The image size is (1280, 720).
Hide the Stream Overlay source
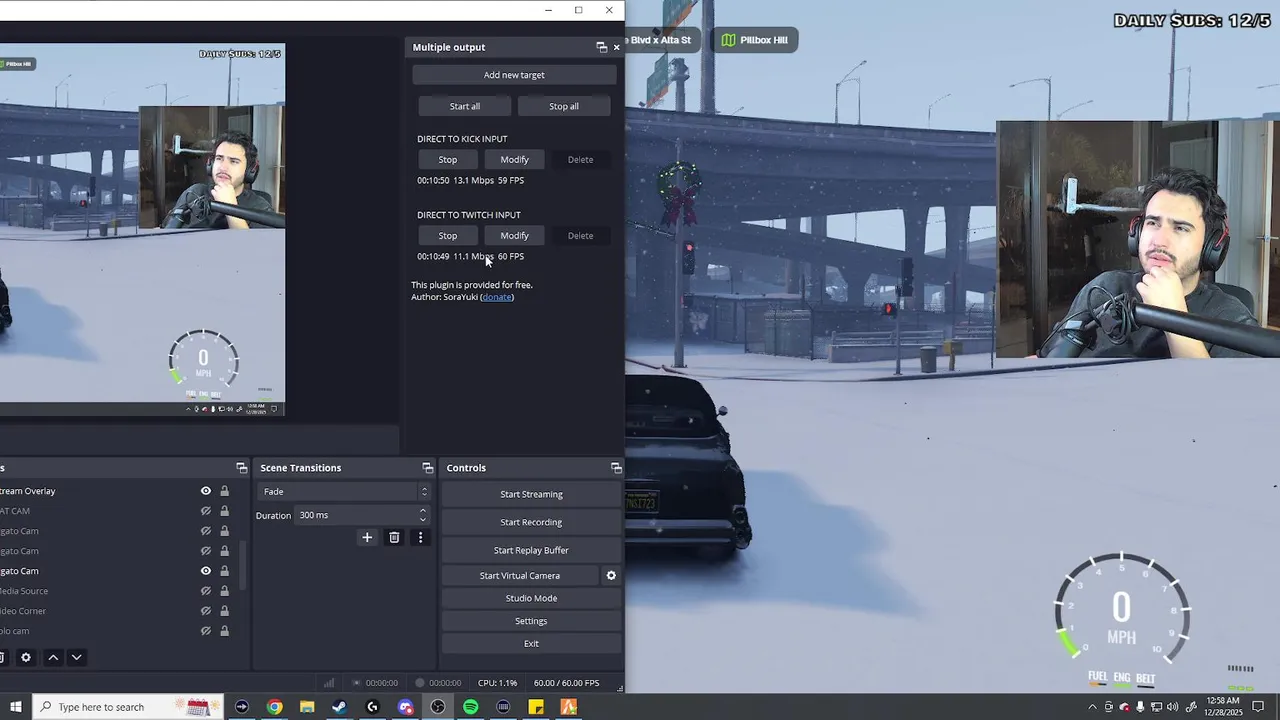coord(206,491)
